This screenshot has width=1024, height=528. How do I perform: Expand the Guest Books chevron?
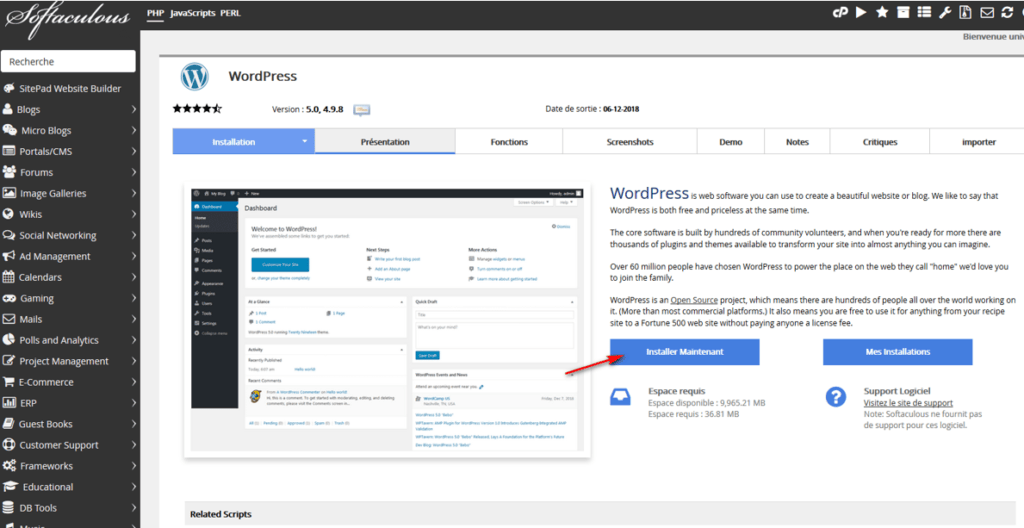(134, 423)
